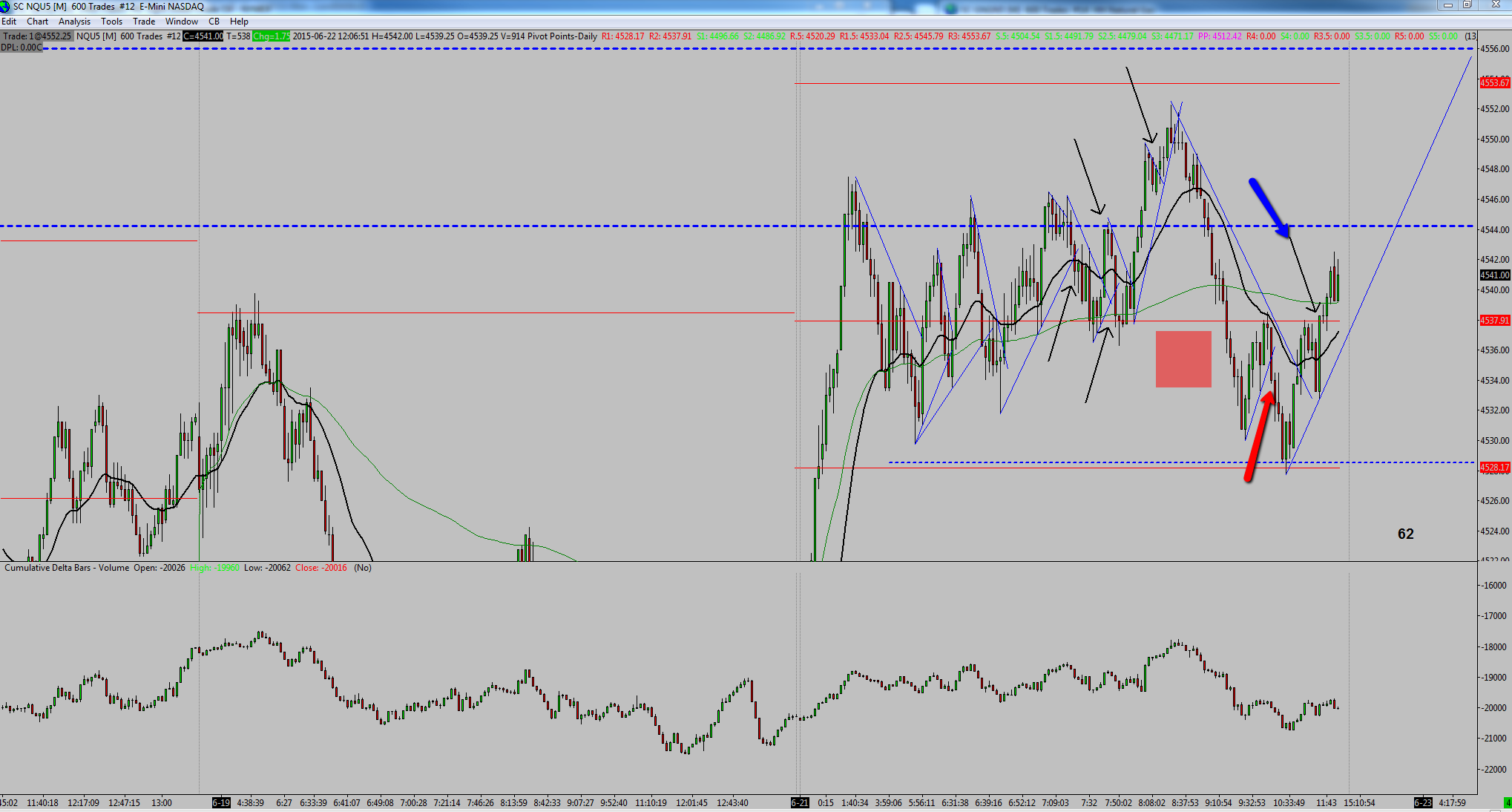Click the S3: 4471.17 support value
This screenshot has width=1512, height=812.
(x=1173, y=36)
